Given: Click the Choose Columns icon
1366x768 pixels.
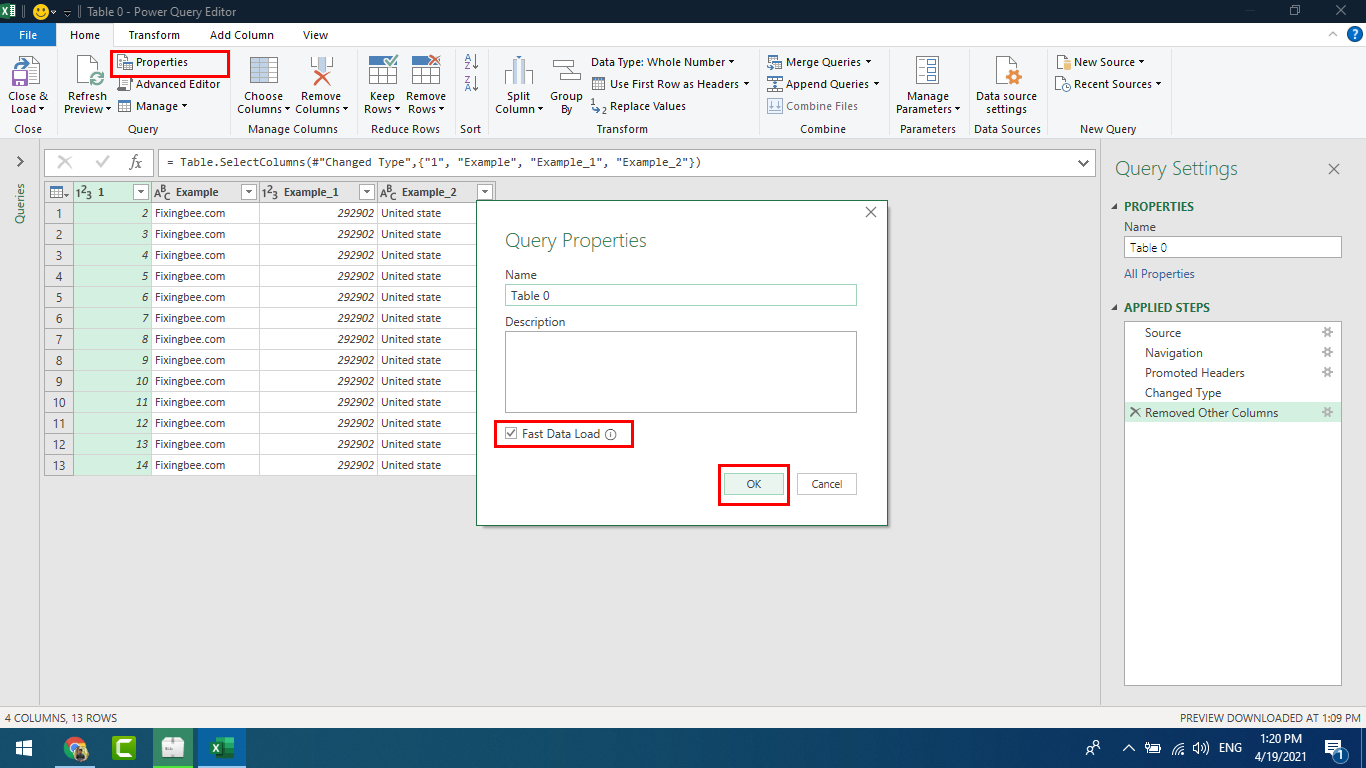Looking at the screenshot, I should [x=264, y=74].
